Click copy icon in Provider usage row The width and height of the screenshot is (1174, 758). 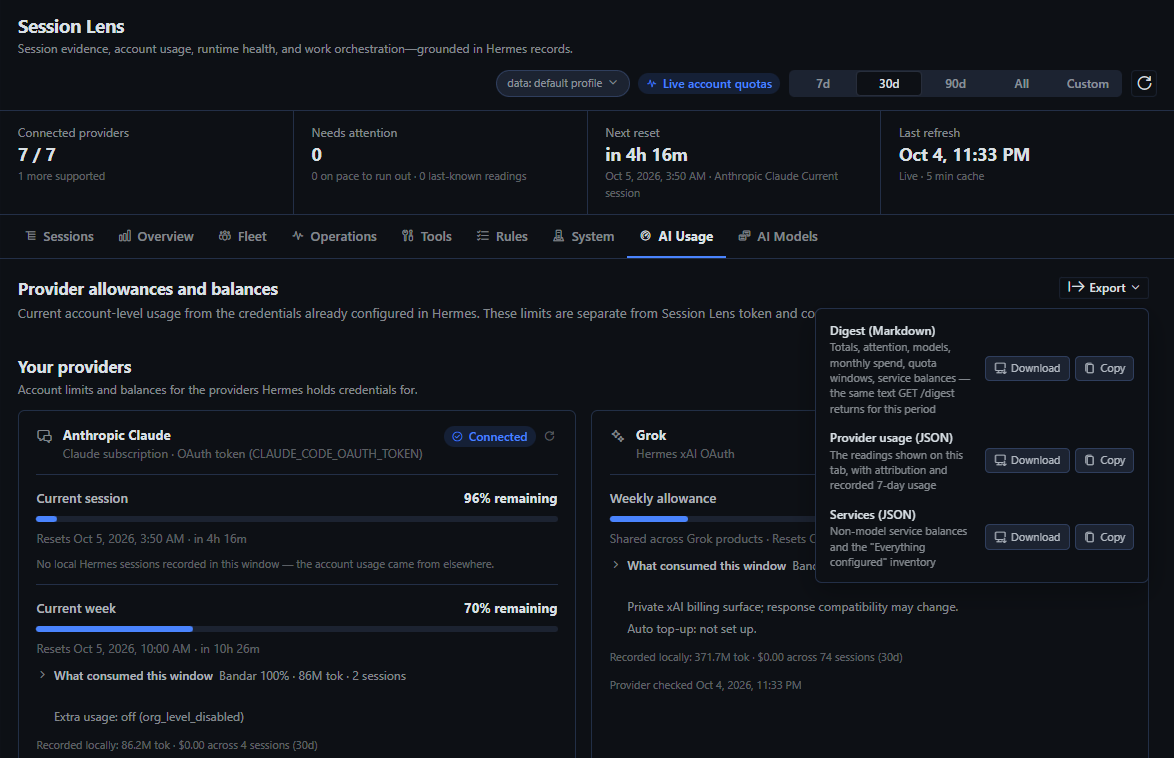pos(1089,461)
